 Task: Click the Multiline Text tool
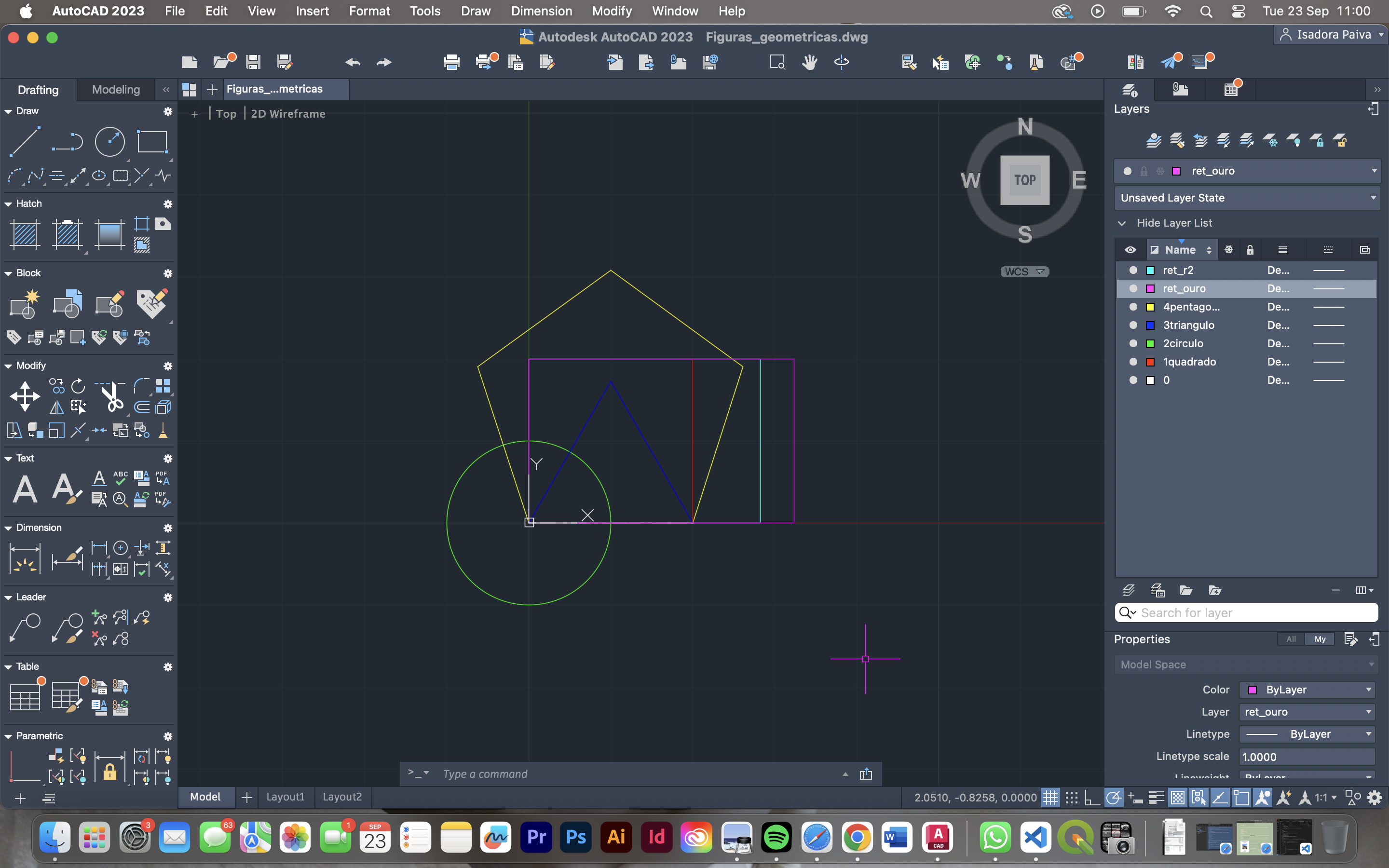coord(25,489)
